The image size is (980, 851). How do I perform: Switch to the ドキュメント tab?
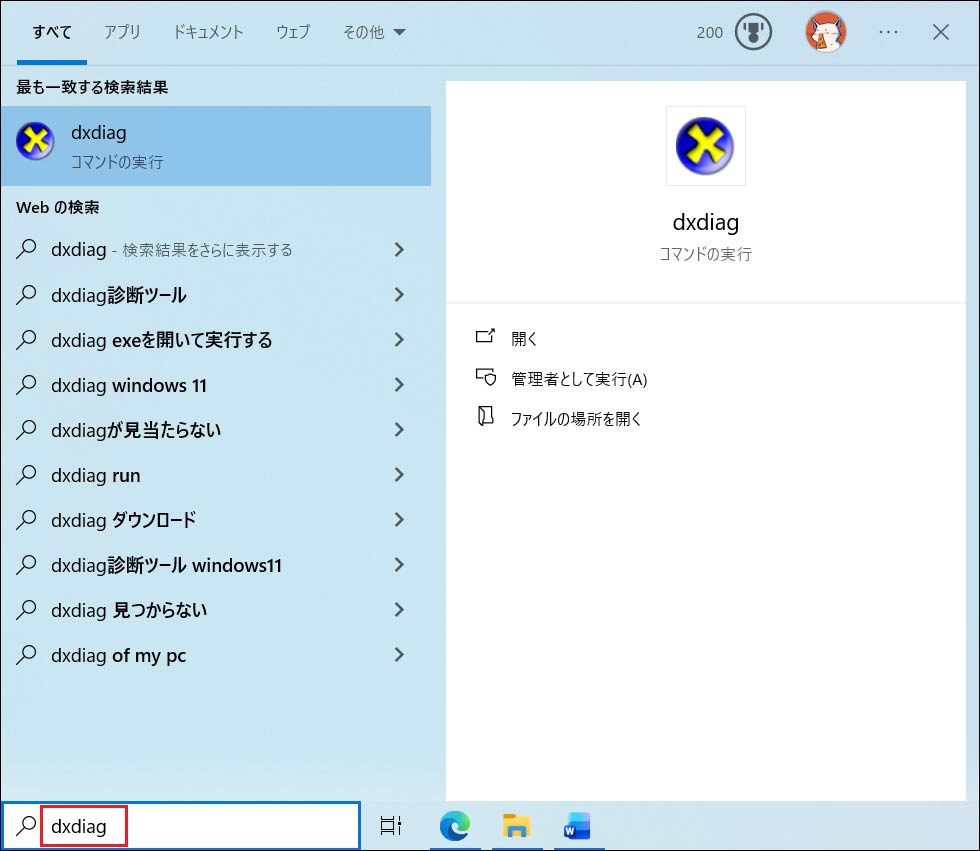click(x=208, y=31)
